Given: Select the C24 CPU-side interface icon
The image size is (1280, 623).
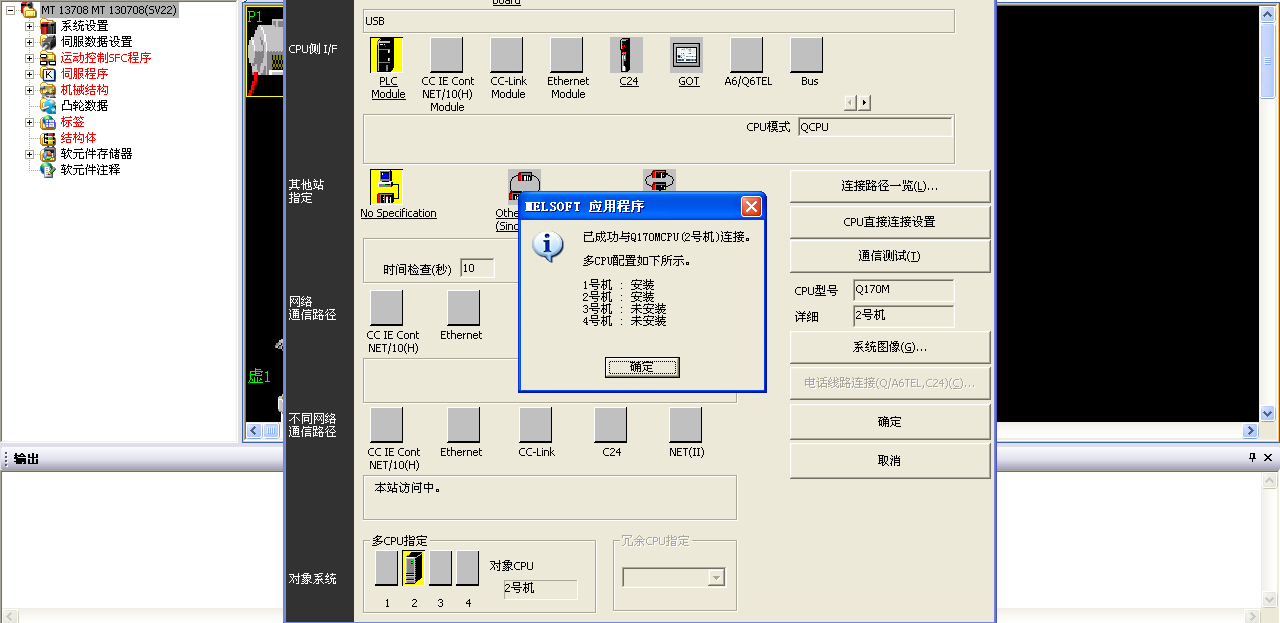Looking at the screenshot, I should click(x=627, y=55).
